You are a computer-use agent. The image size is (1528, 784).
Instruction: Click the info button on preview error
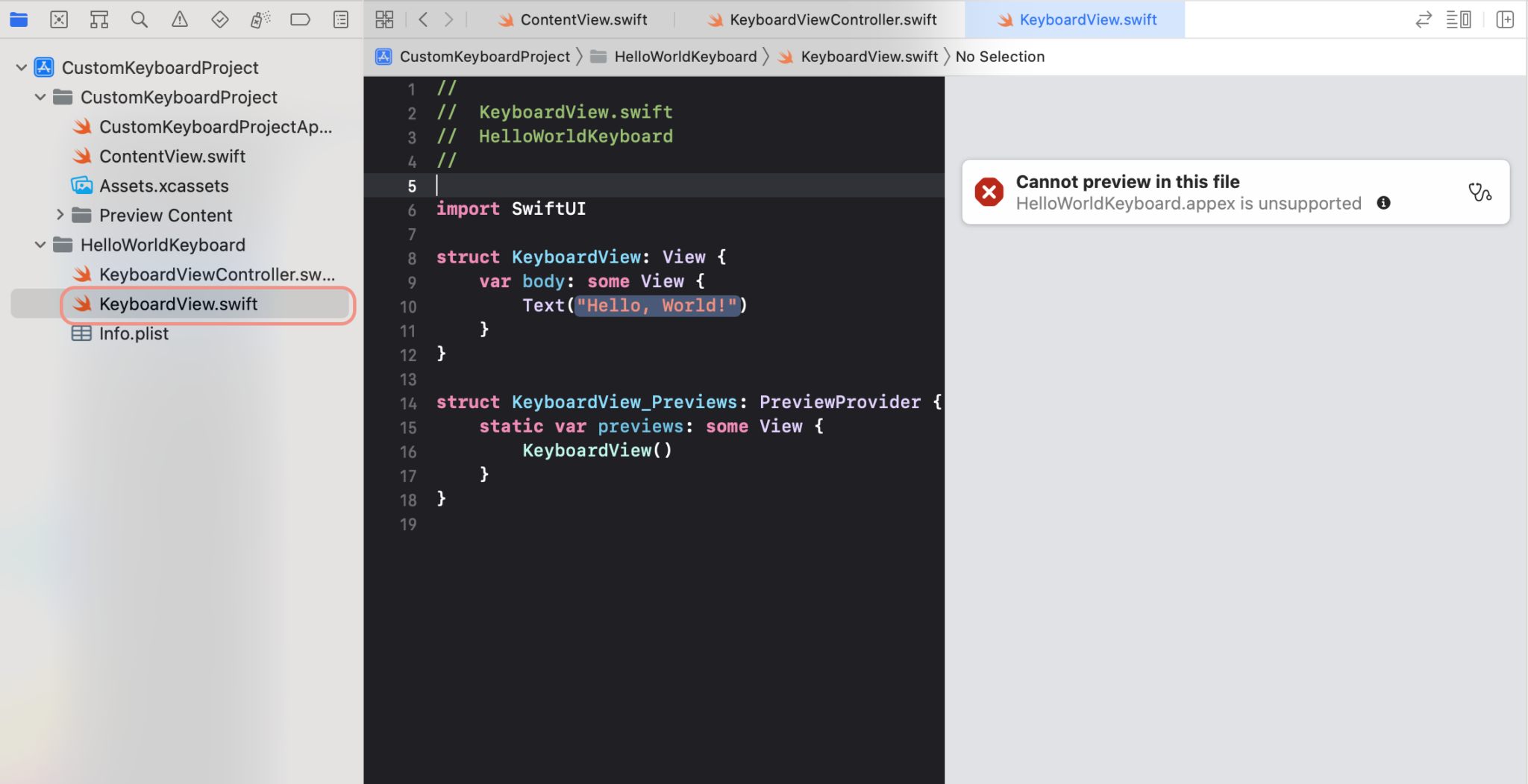tap(1384, 203)
